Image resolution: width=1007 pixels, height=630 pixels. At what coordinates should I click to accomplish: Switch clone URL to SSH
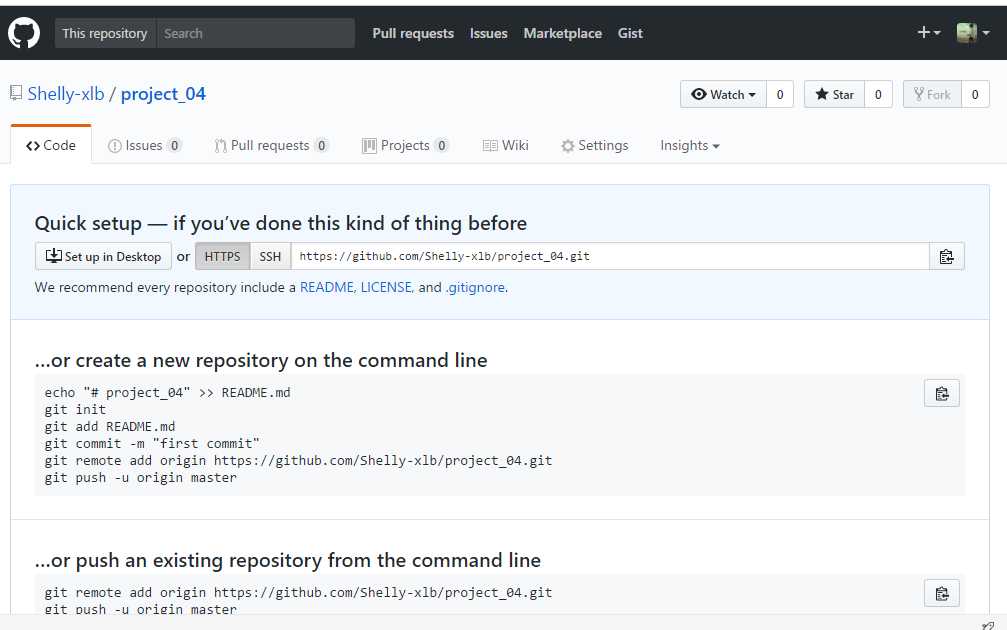point(270,256)
